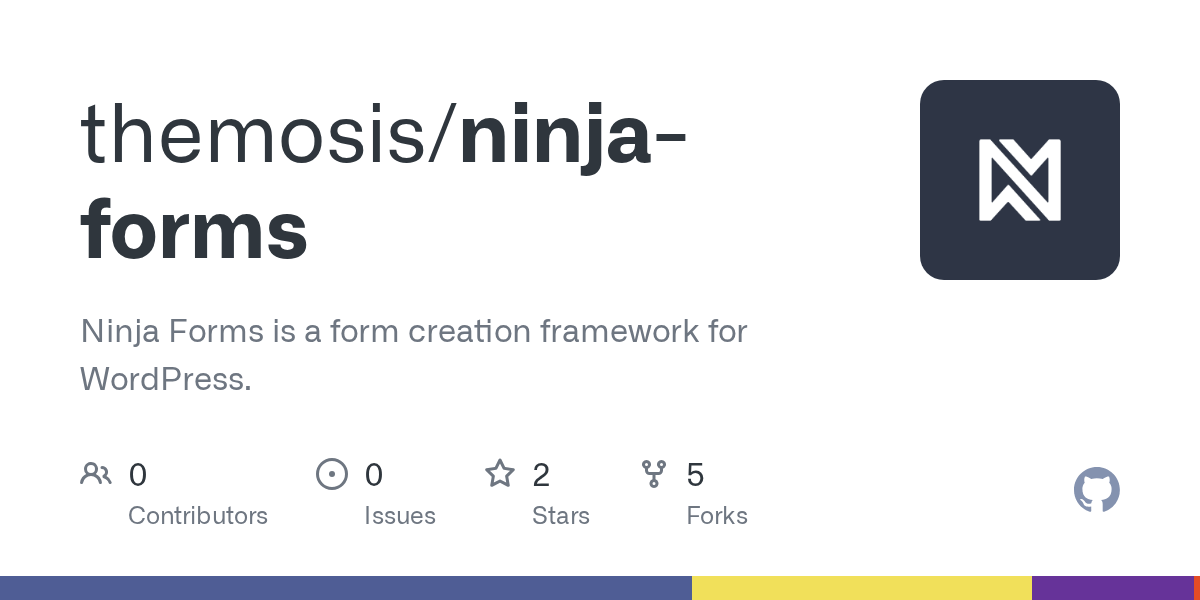Click the fork count number 5

(x=695, y=475)
